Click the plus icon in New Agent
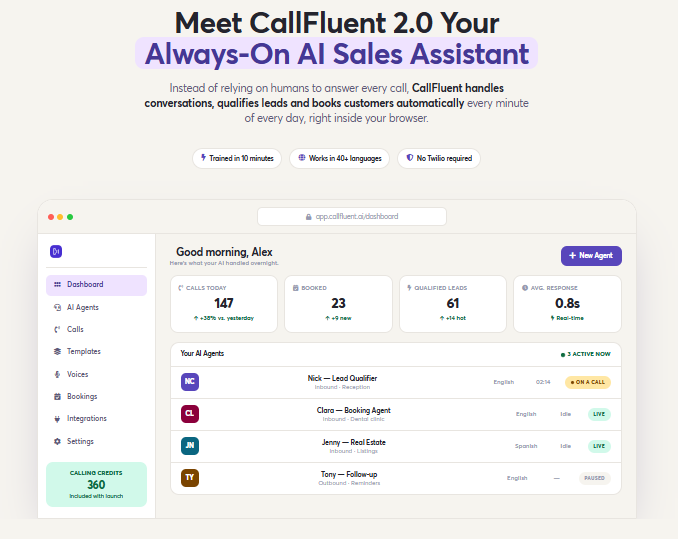Image resolution: width=678 pixels, height=539 pixels. [572, 255]
